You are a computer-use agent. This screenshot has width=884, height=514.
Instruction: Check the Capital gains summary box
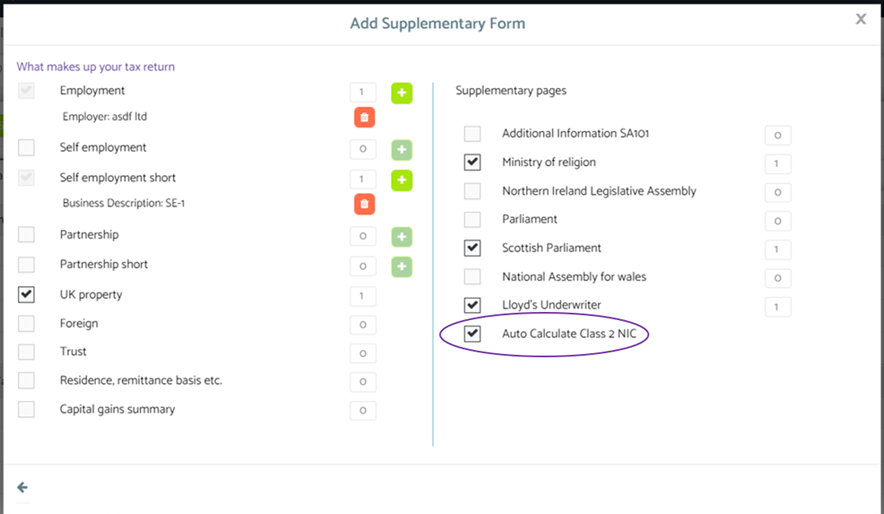point(27,409)
